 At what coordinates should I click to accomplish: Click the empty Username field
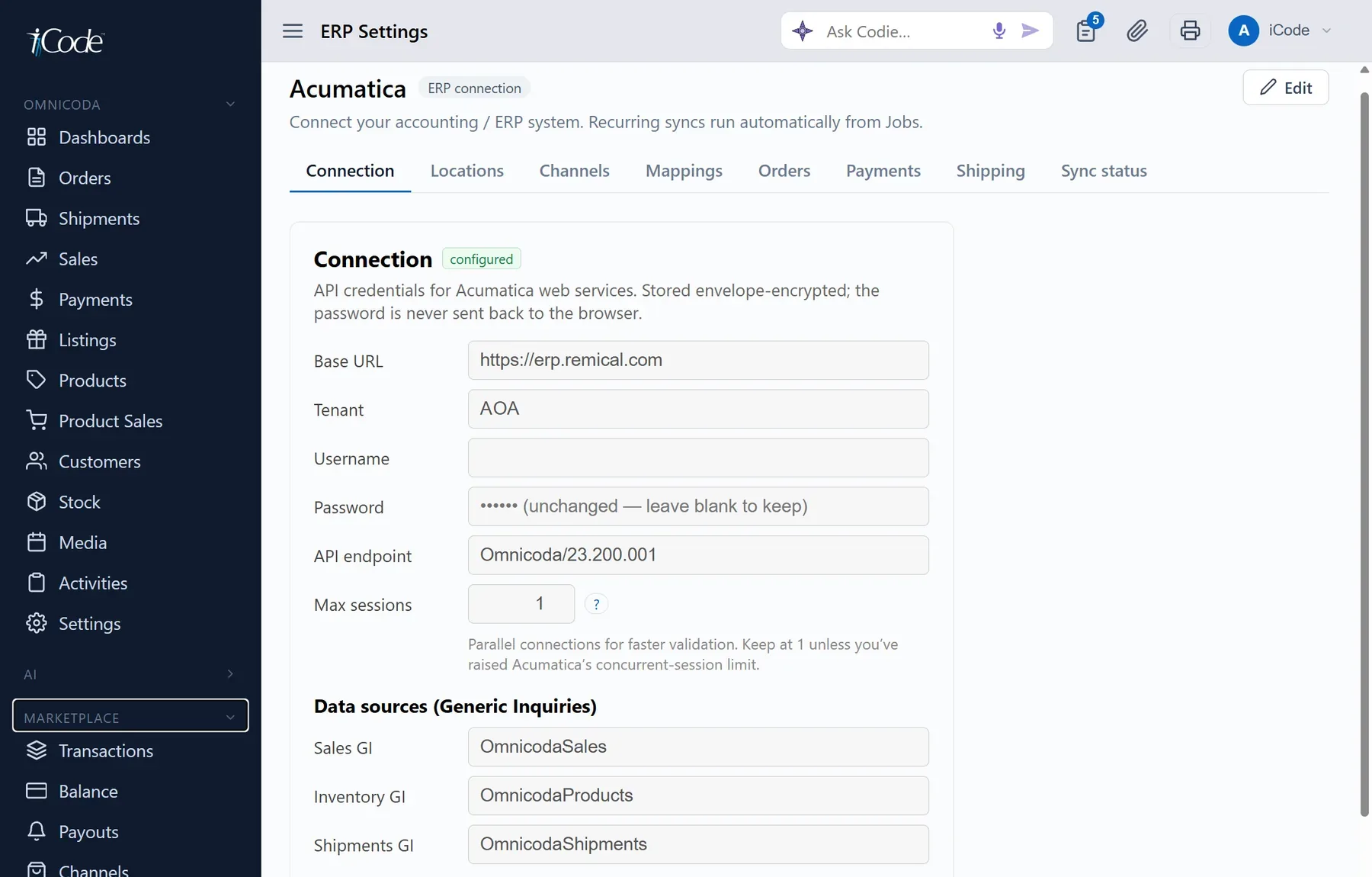pos(698,458)
